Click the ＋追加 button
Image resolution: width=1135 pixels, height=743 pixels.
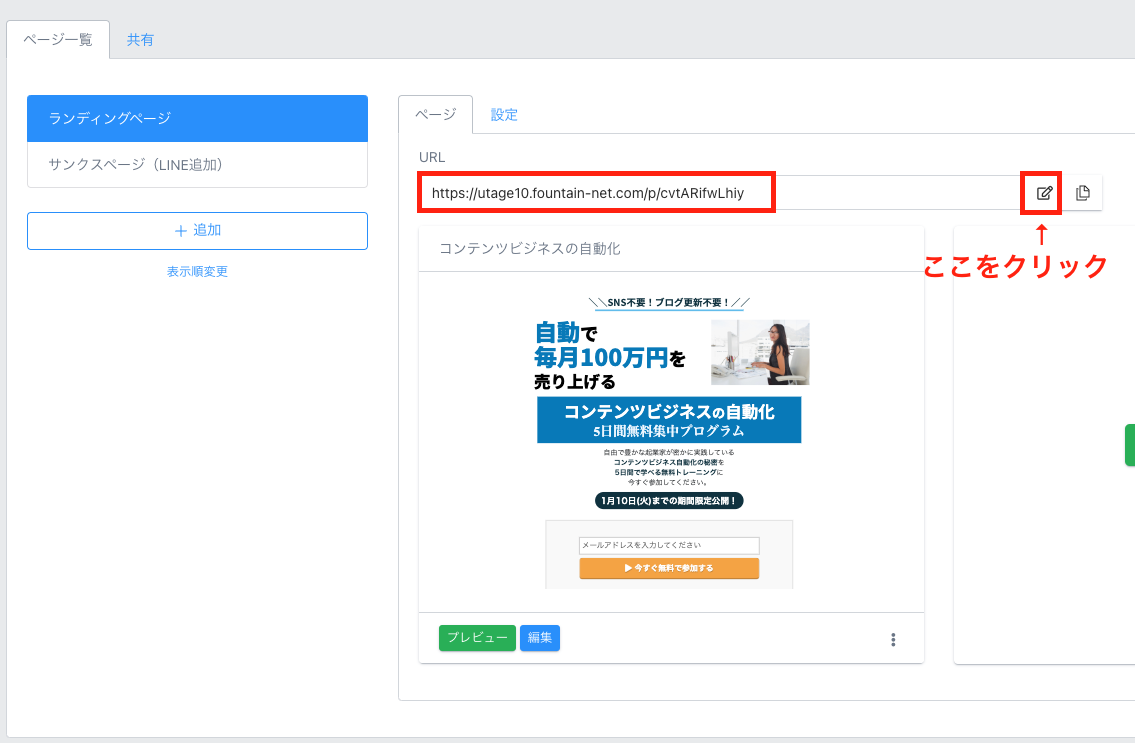[197, 230]
